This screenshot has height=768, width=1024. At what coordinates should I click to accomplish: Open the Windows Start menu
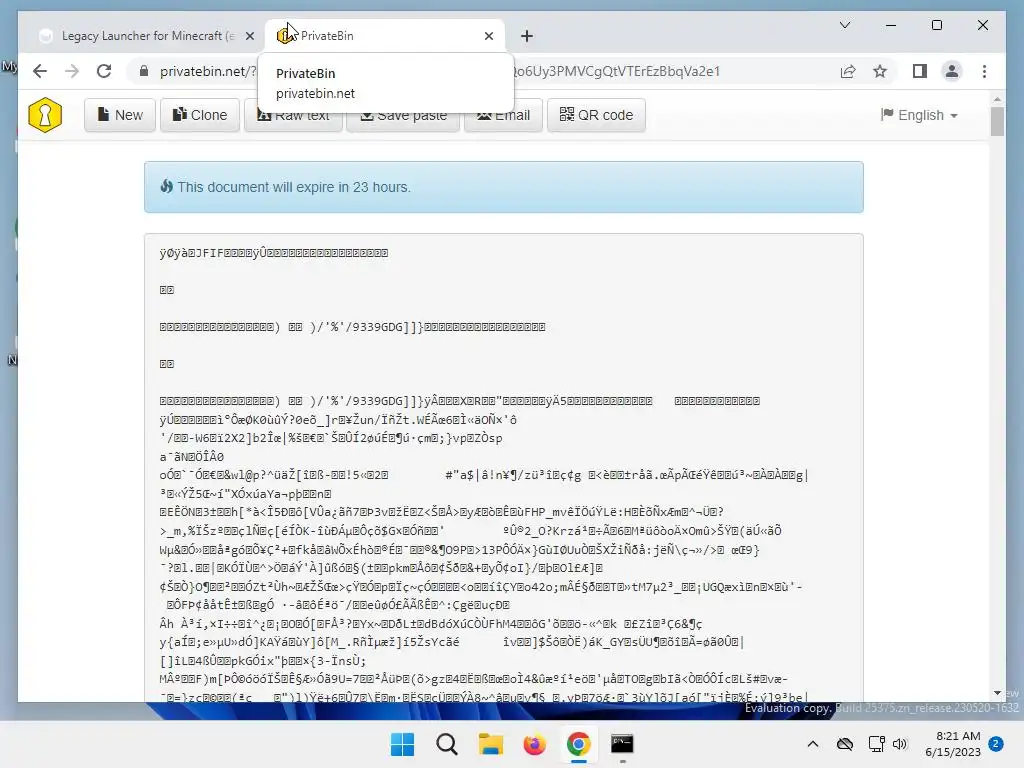(402, 744)
